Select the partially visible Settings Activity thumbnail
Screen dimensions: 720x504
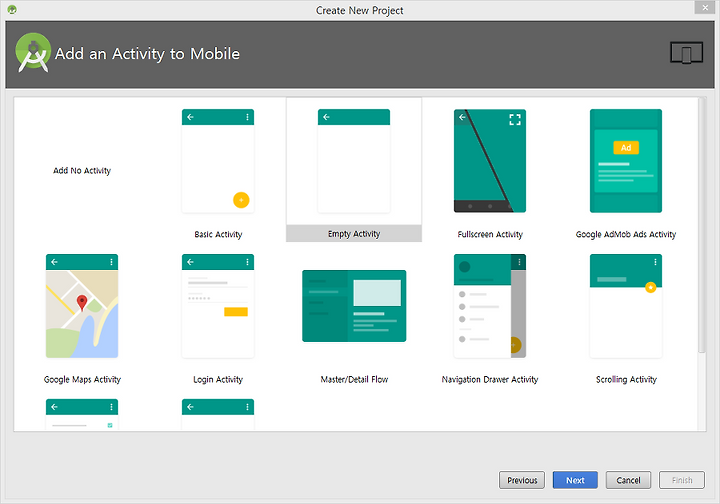(82, 414)
